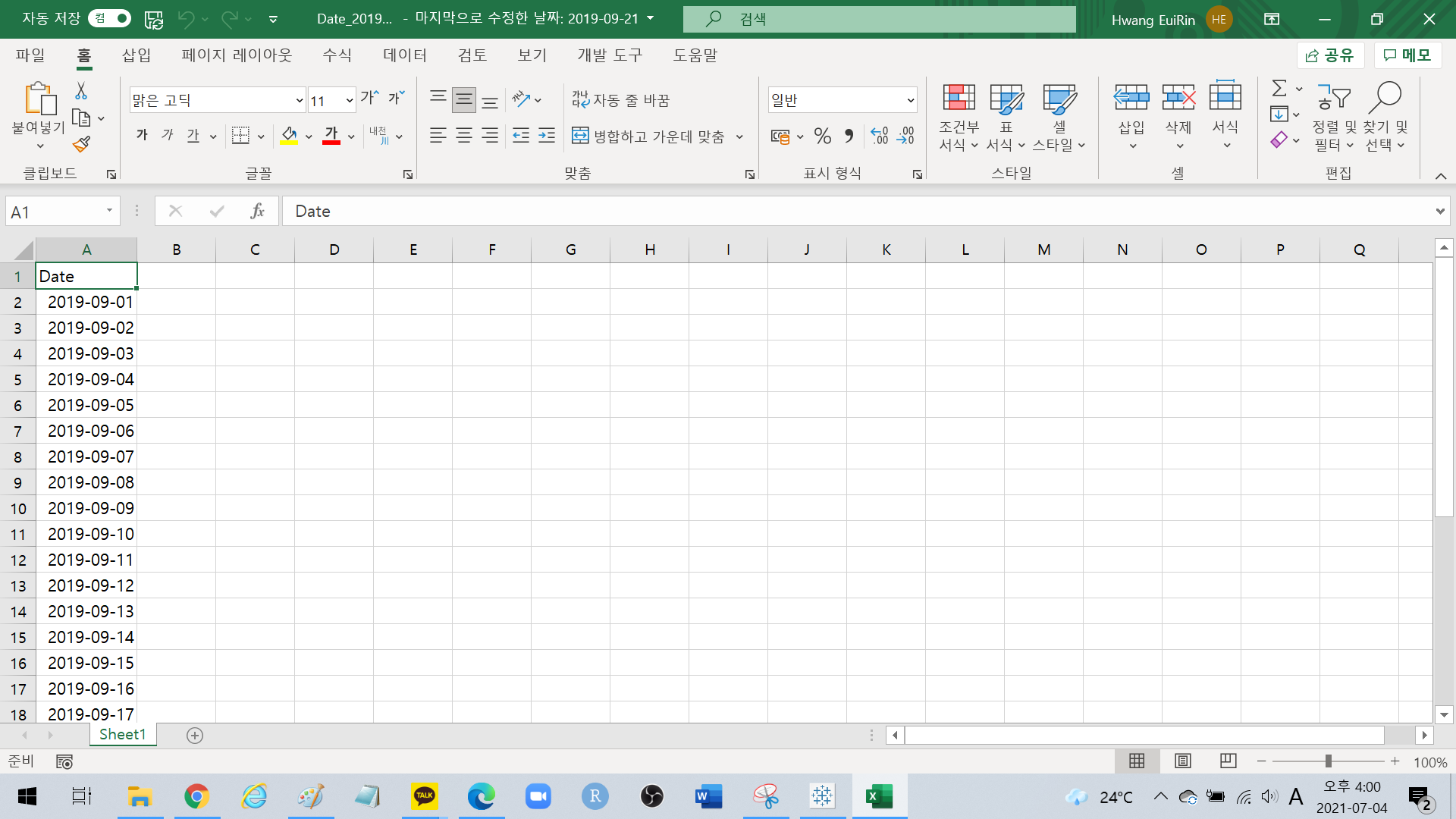The image size is (1456, 819).
Task: Apply percent style format
Action: click(x=823, y=136)
